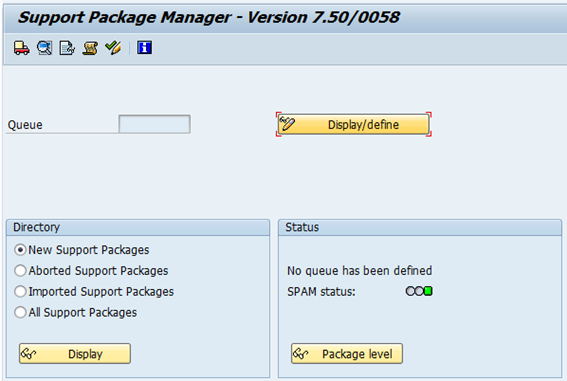This screenshot has height=381, width=567.
Task: Click the 'No queue has been defined' text
Action: tap(359, 270)
